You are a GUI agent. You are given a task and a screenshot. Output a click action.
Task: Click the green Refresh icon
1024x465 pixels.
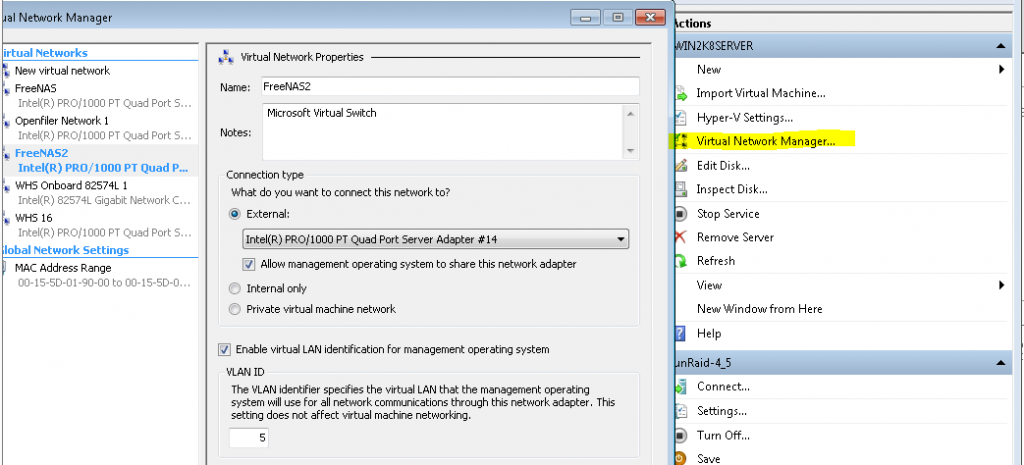(x=680, y=261)
